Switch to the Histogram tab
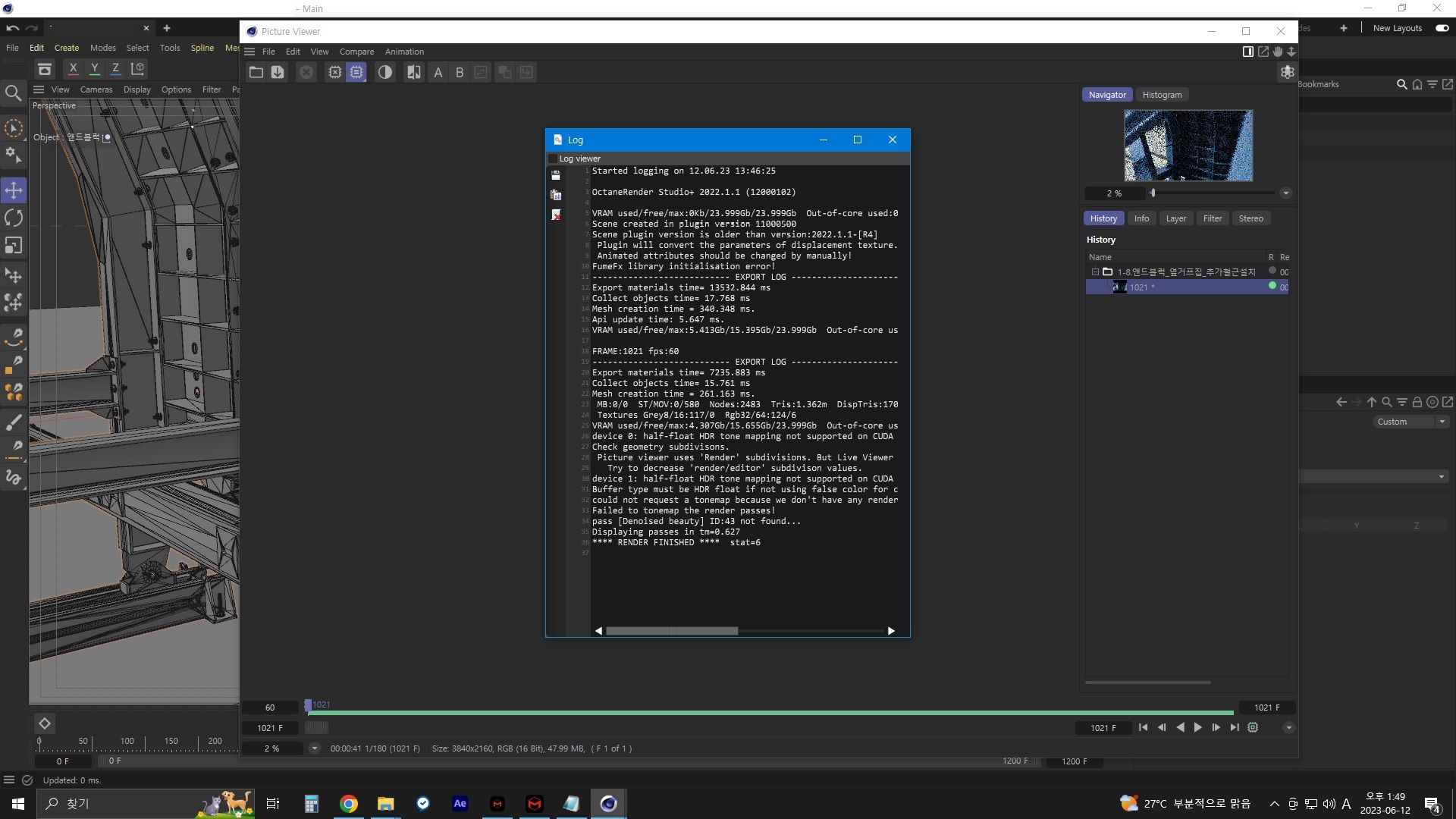 (1162, 95)
